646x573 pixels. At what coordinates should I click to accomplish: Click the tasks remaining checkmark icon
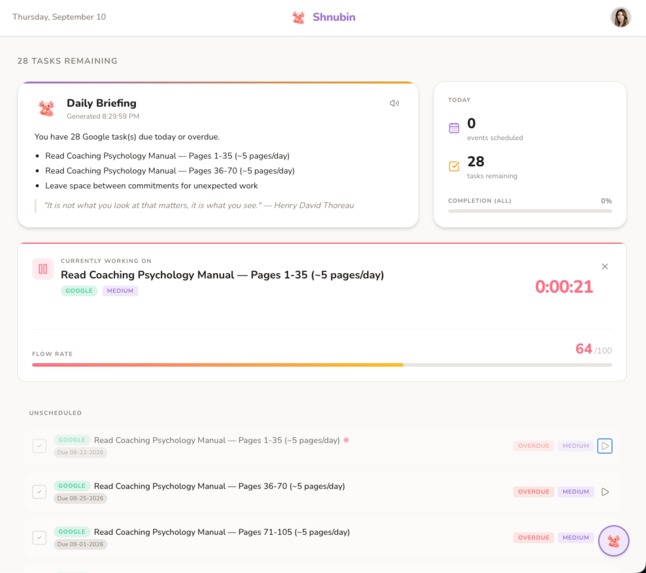coord(454,166)
